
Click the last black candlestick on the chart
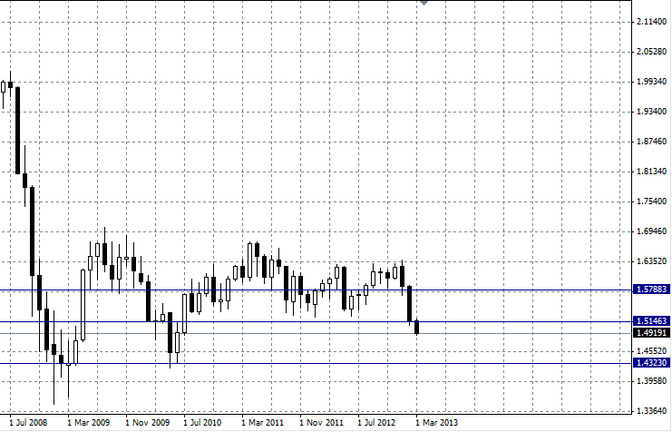coord(417,327)
